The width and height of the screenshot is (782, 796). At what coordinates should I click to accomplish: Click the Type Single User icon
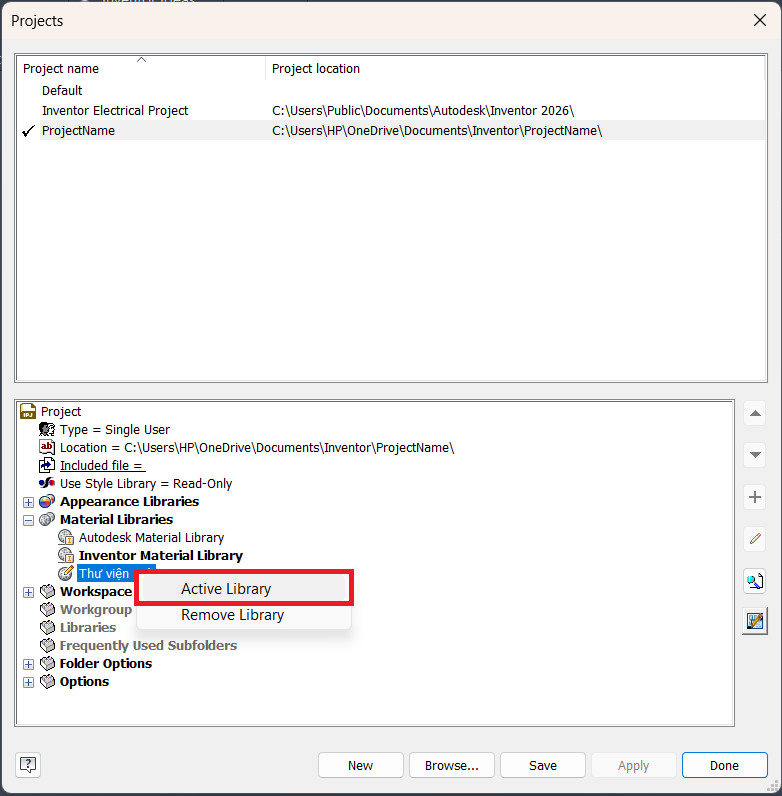pos(47,429)
